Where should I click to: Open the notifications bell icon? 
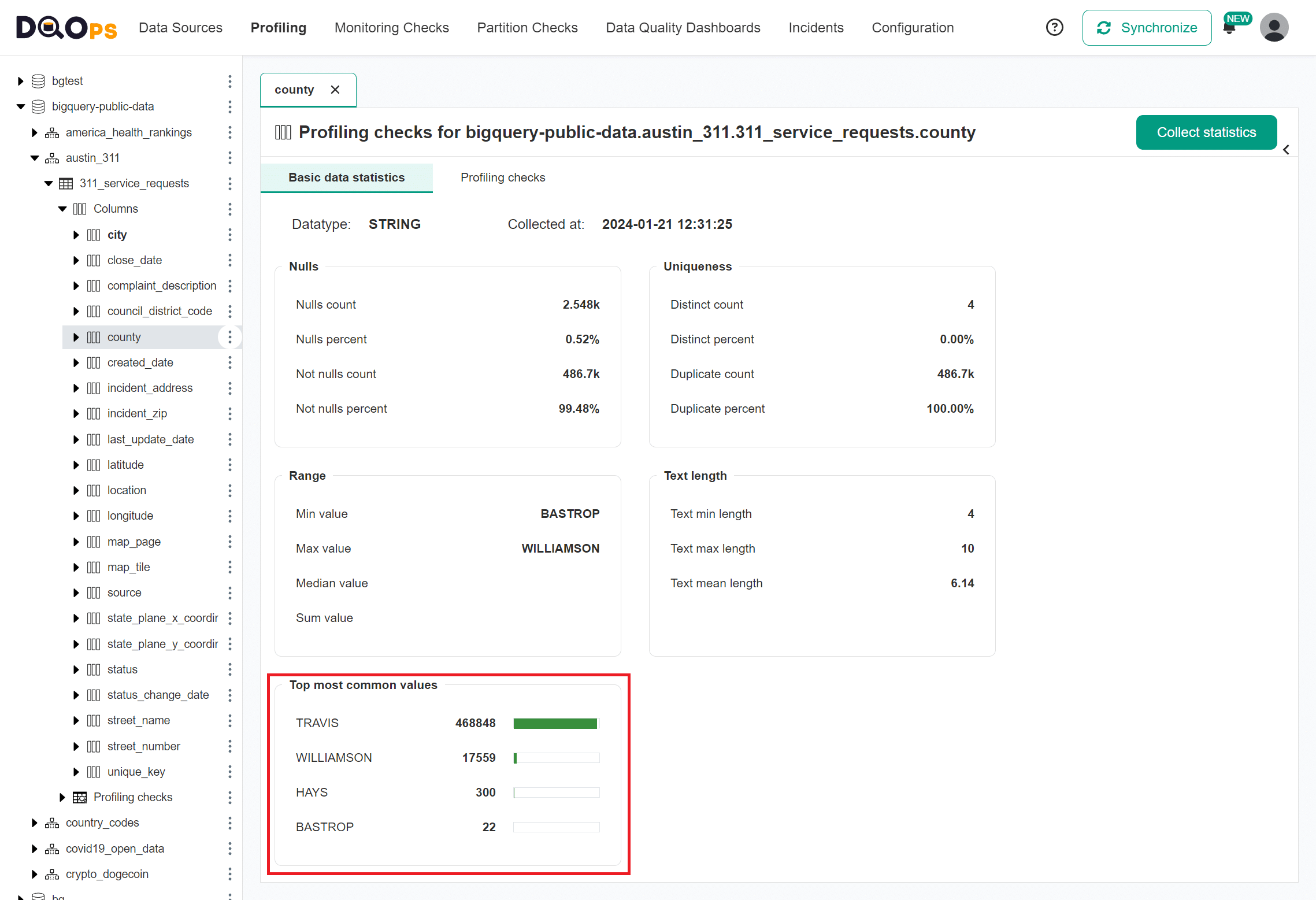pos(1230,28)
